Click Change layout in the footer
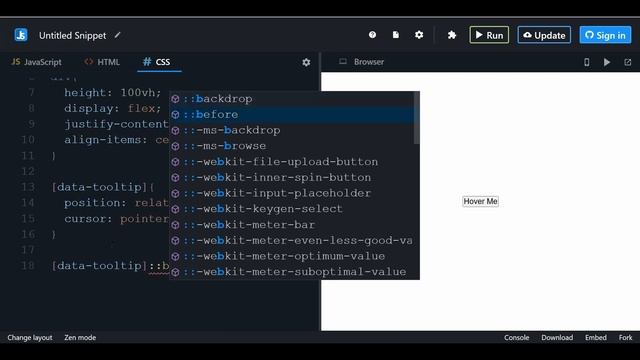 [x=30, y=338]
